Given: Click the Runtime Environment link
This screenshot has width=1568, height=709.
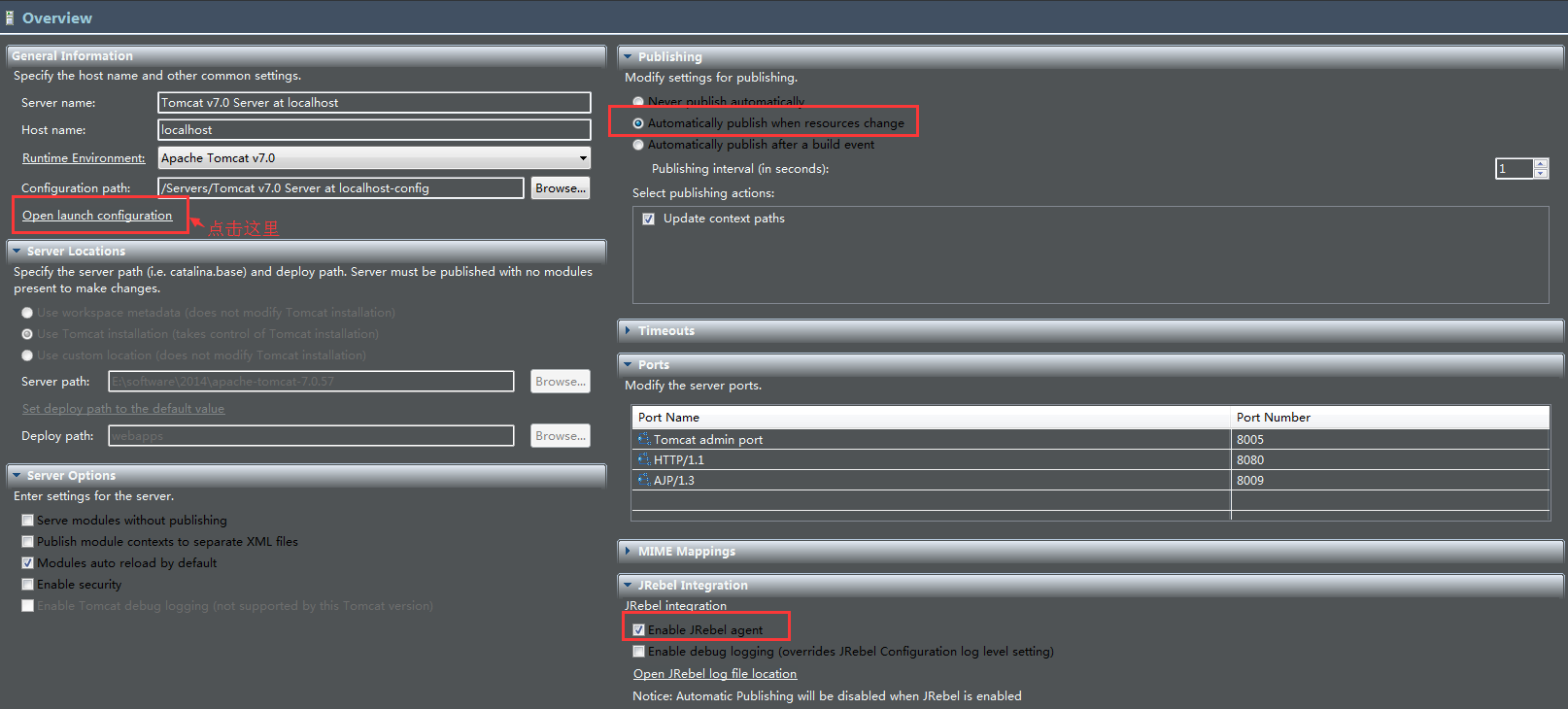Looking at the screenshot, I should tap(84, 158).
